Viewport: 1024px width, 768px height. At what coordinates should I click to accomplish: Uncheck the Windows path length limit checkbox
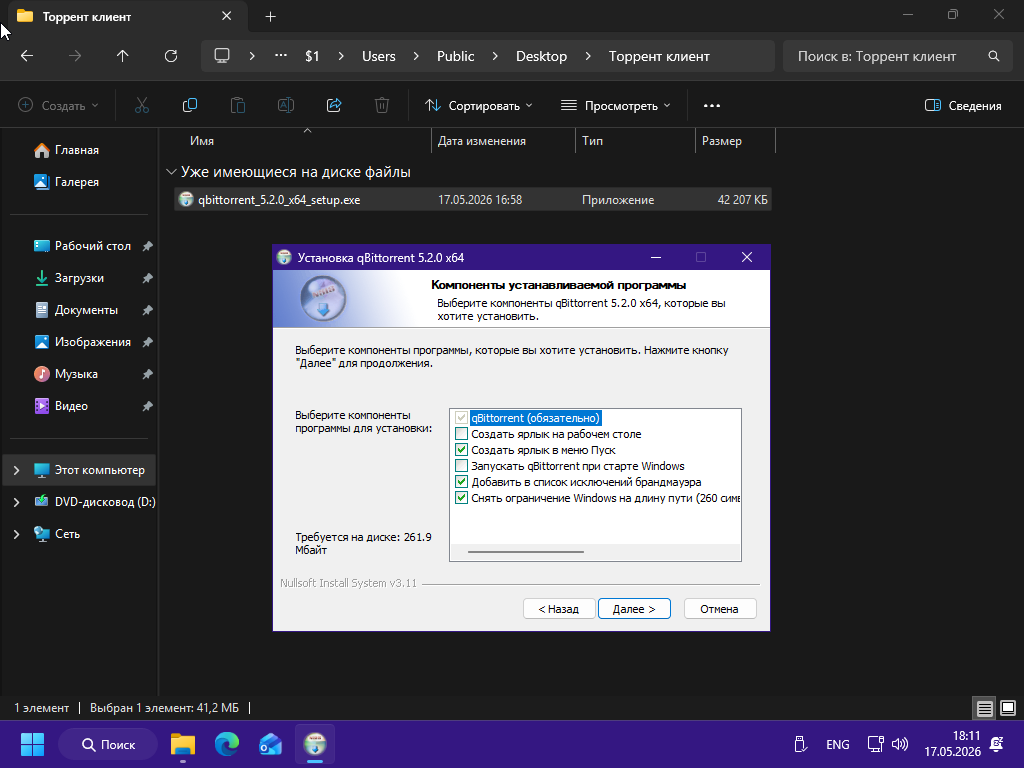click(x=462, y=498)
